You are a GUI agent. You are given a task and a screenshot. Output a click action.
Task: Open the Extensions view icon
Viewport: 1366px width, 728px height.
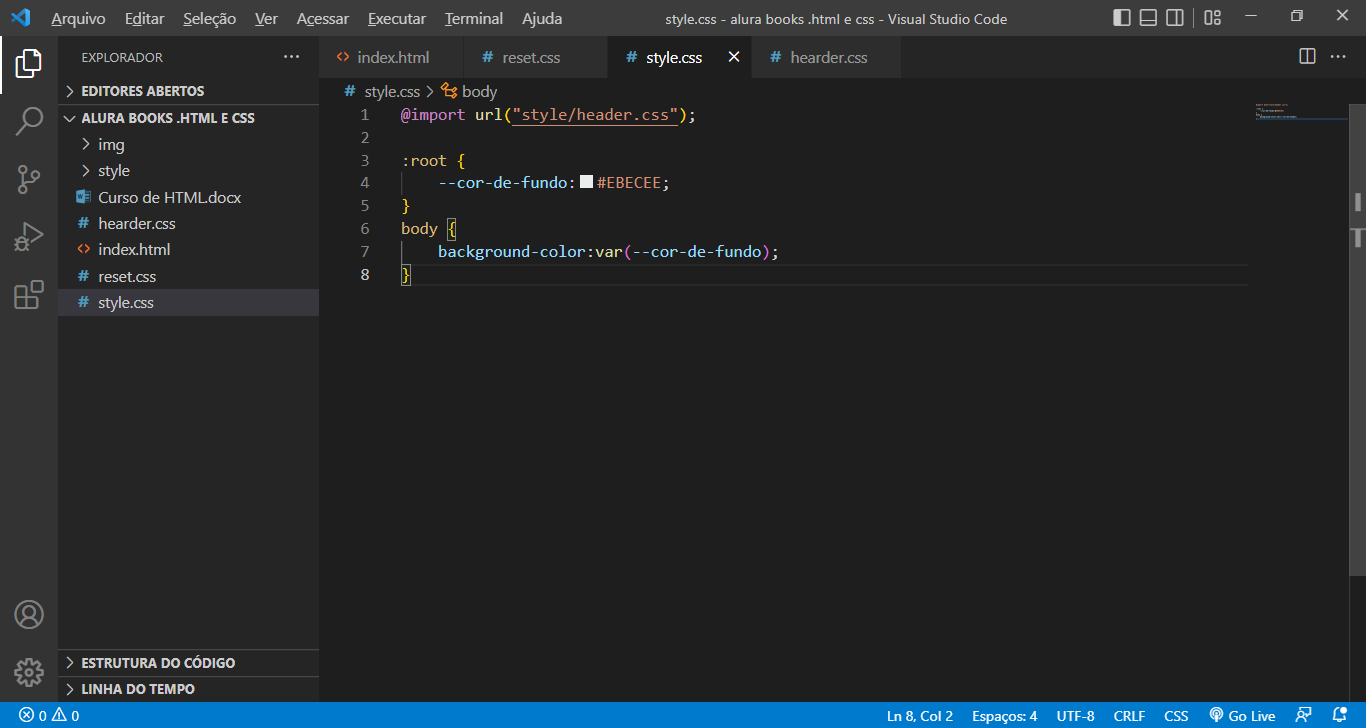(29, 295)
